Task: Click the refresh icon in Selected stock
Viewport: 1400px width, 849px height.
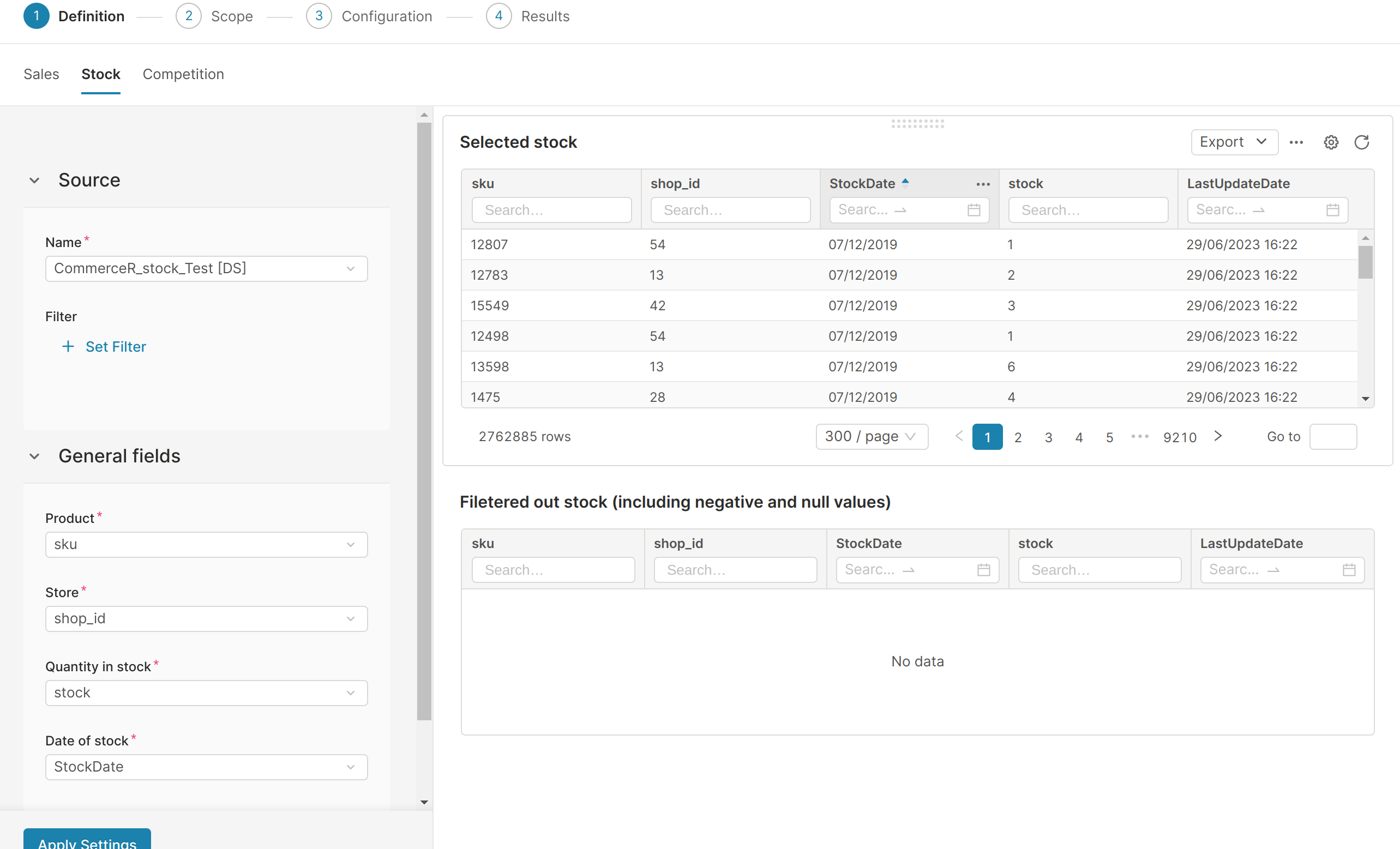Action: [1361, 142]
